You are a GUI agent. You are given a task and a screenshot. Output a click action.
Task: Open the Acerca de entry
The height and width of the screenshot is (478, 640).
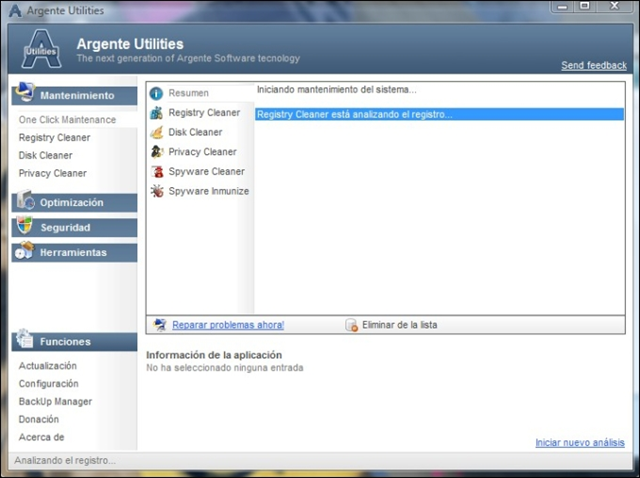(x=41, y=437)
